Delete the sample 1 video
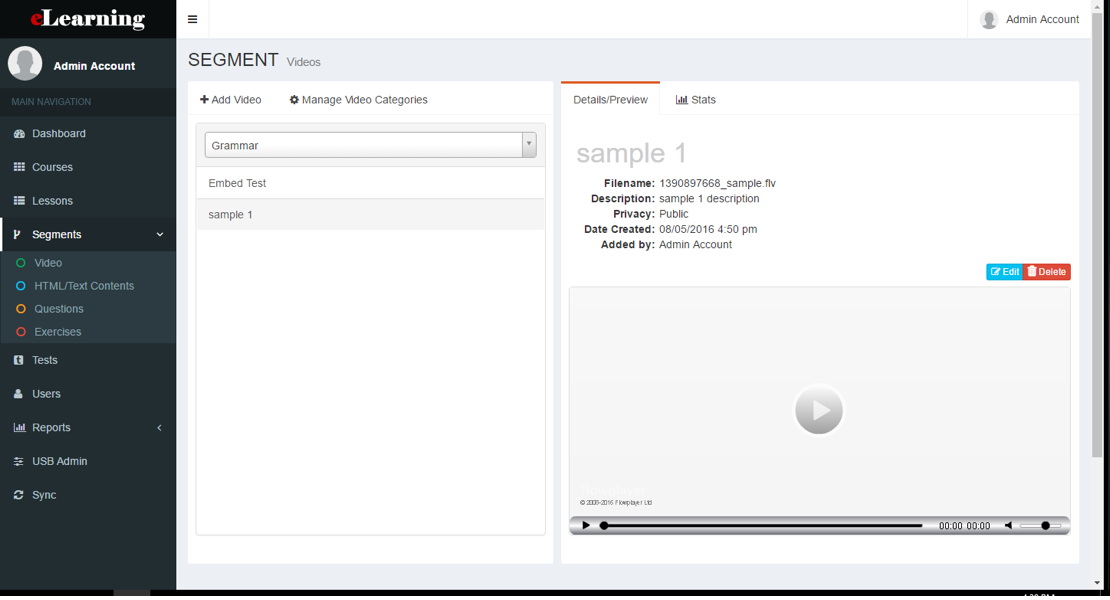This screenshot has width=1110, height=600. 1046,271
